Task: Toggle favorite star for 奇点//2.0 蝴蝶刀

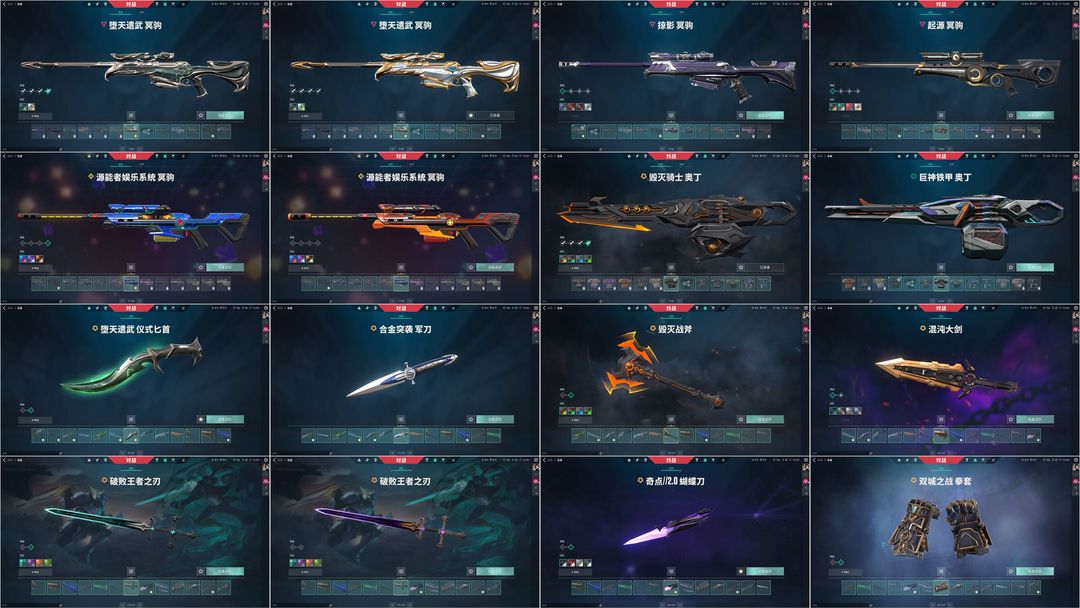Action: 740,571
